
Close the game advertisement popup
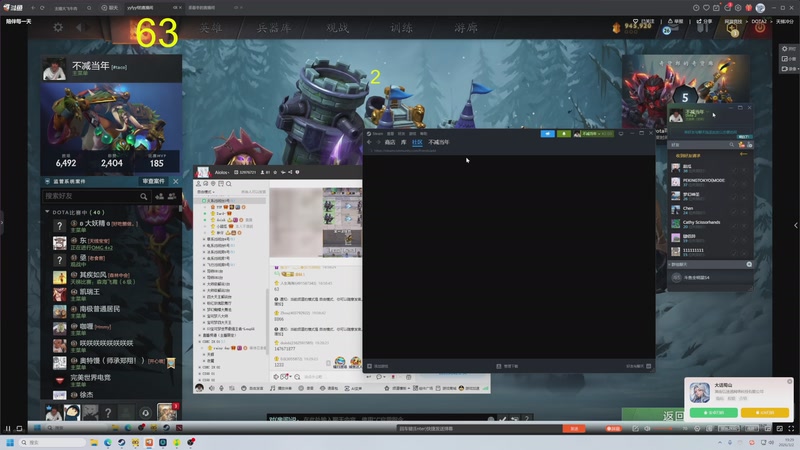pos(789,382)
